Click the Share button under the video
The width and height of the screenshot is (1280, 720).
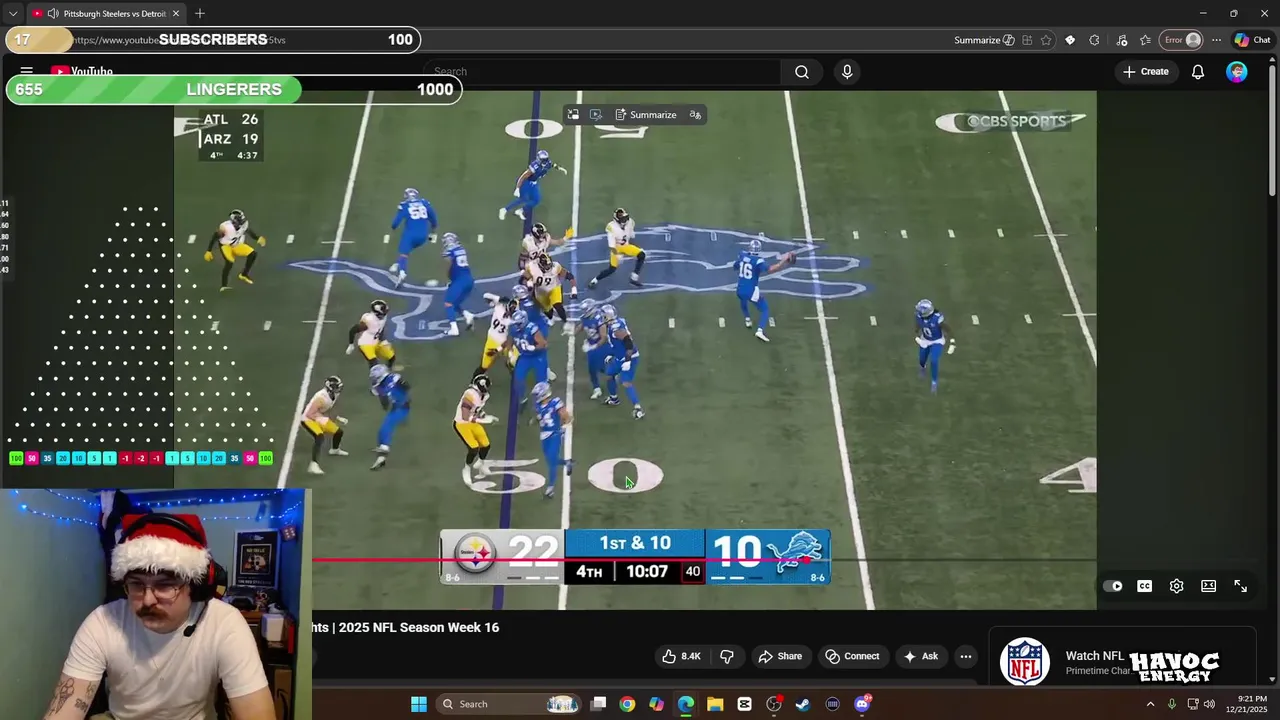pyautogui.click(x=780, y=656)
